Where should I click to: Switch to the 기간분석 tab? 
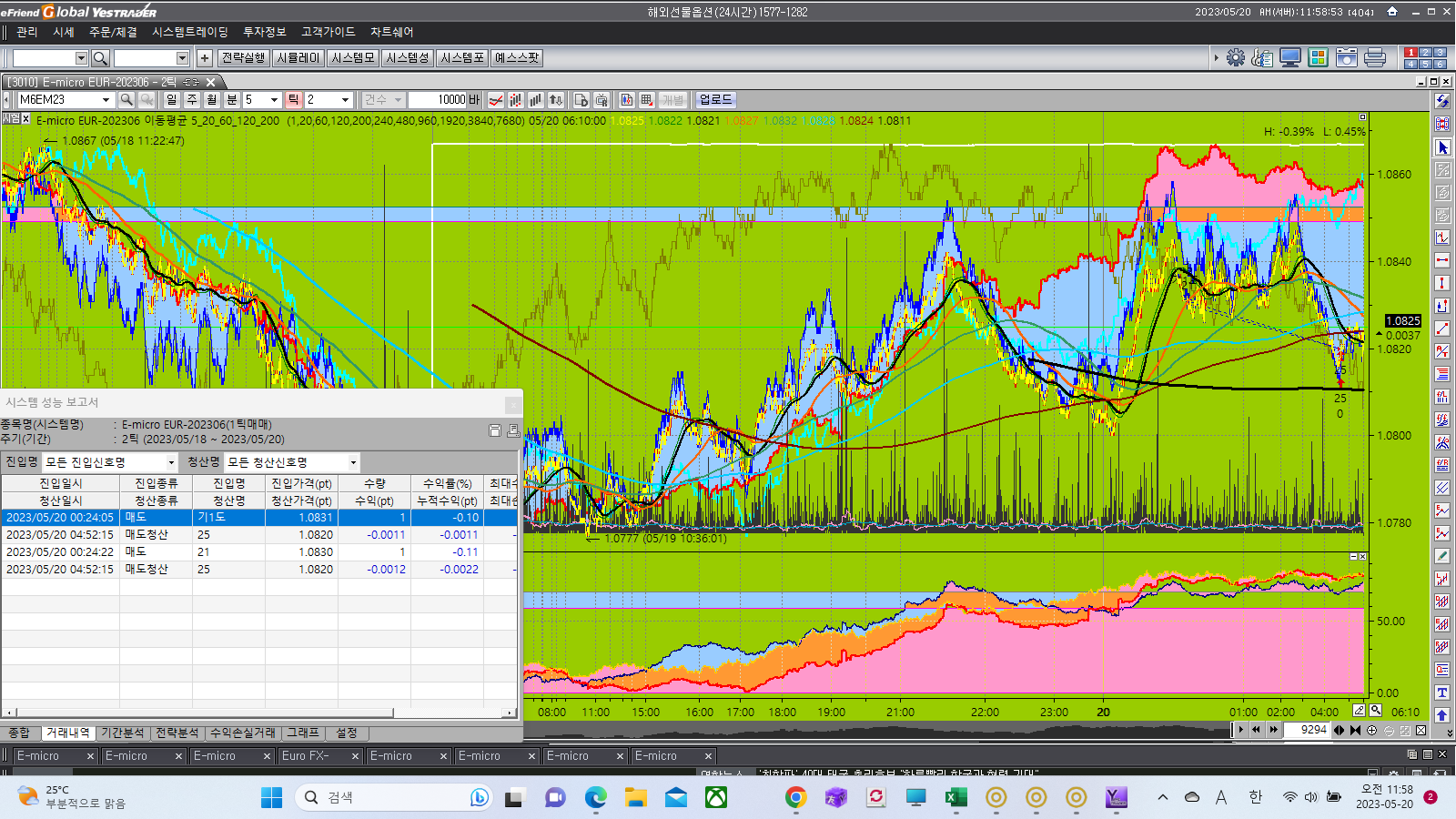coord(123,733)
